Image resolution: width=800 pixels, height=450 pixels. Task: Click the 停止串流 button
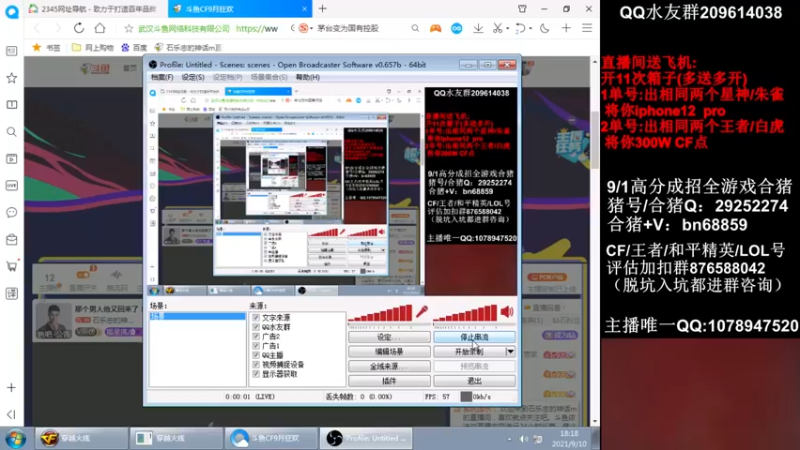tap(474, 337)
